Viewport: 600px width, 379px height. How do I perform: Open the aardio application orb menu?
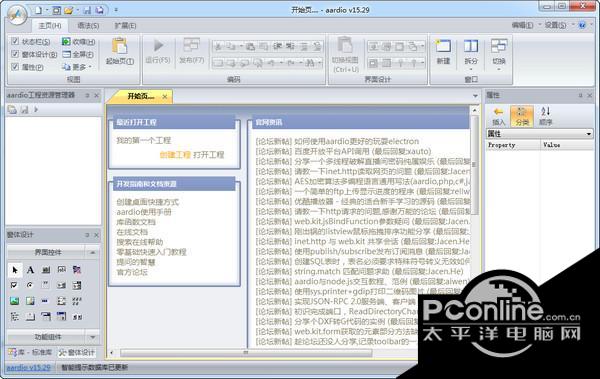point(17,16)
